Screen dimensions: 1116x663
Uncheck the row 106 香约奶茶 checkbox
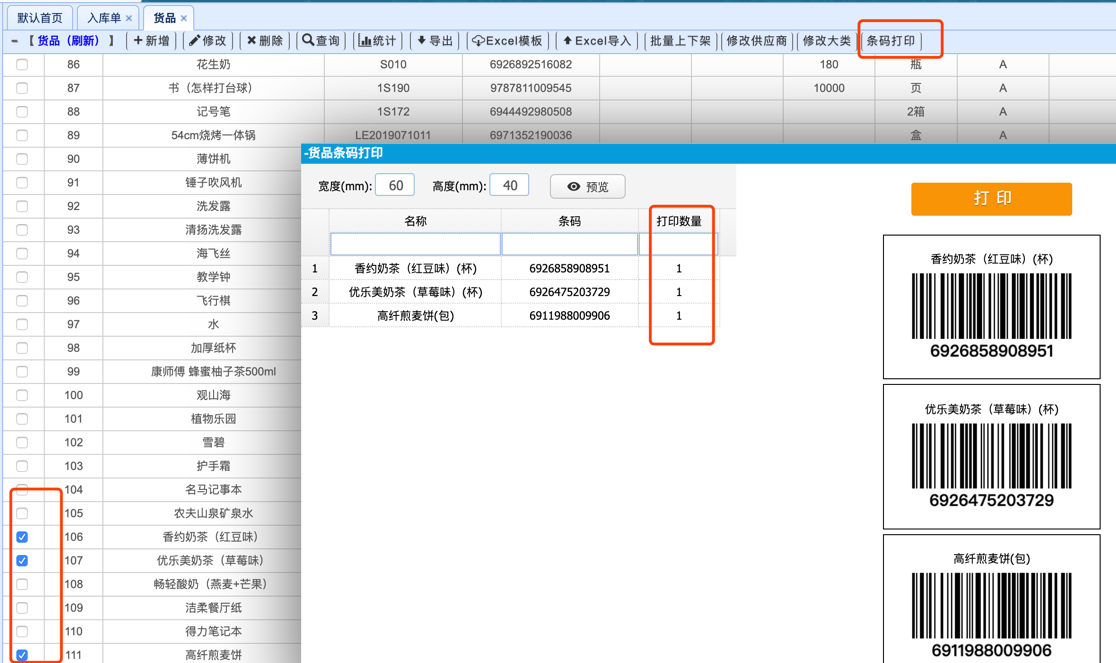[22, 537]
